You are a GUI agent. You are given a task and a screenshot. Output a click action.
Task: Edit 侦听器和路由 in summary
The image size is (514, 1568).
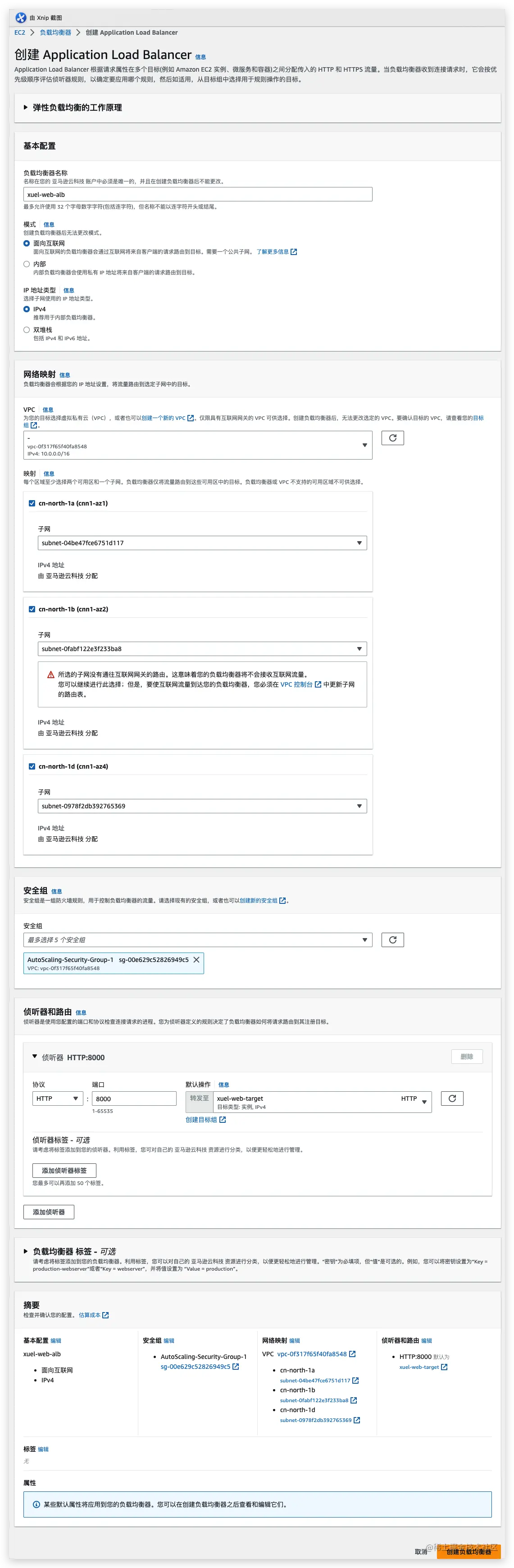427,1341
